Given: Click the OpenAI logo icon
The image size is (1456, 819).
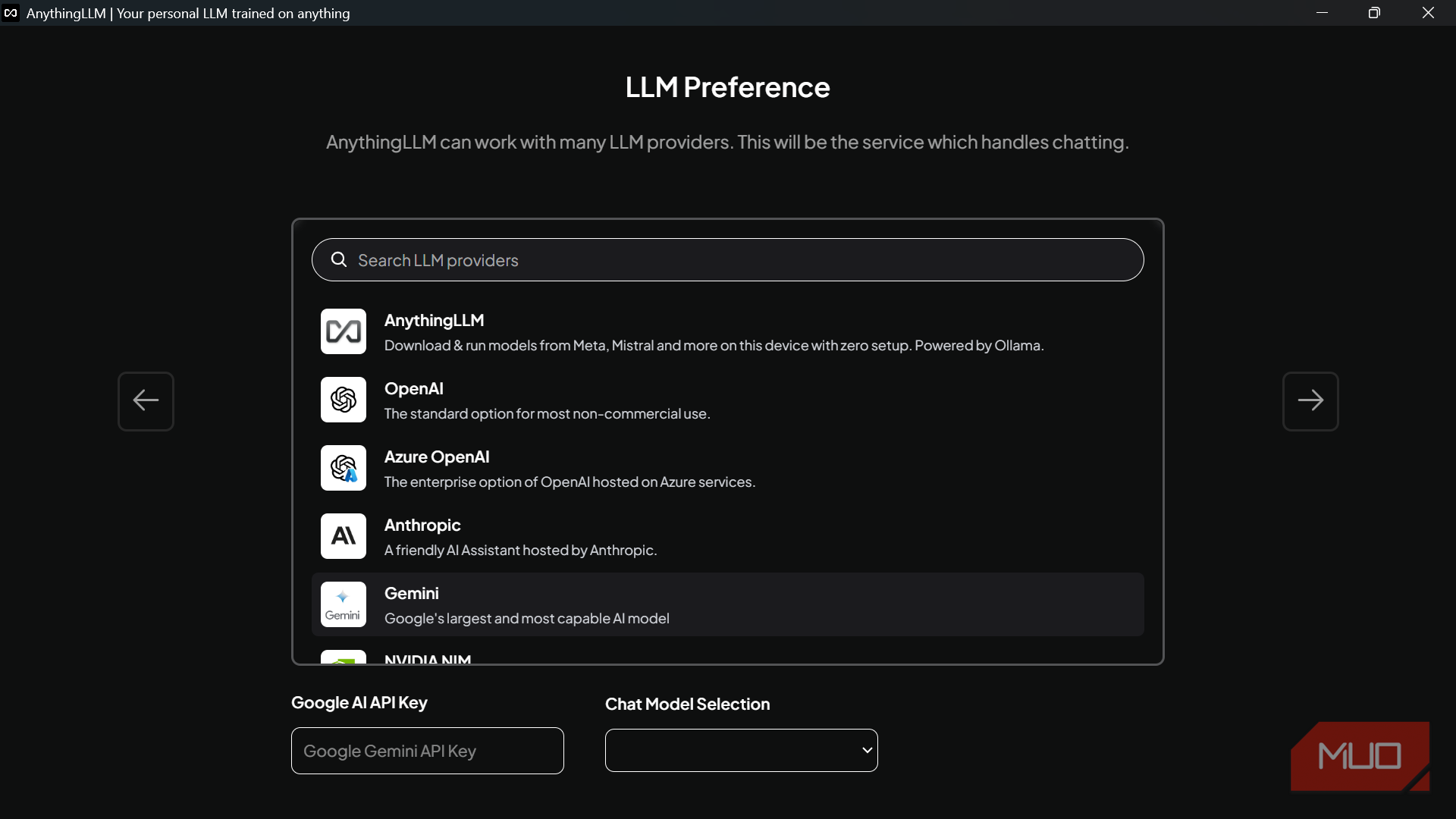Looking at the screenshot, I should point(344,400).
